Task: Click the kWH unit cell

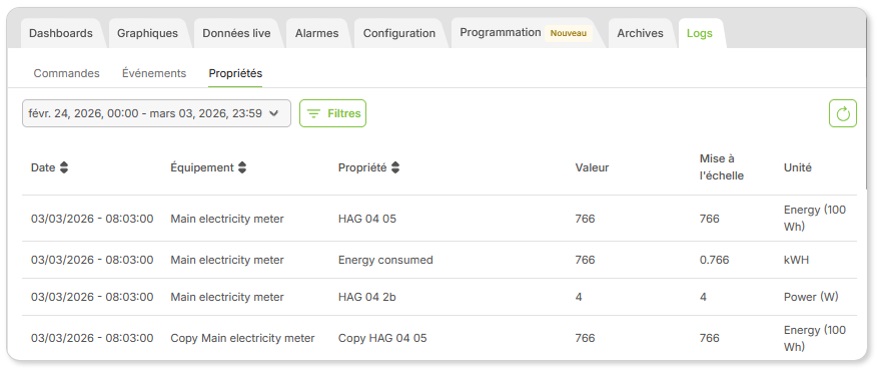Action: [x=797, y=260]
